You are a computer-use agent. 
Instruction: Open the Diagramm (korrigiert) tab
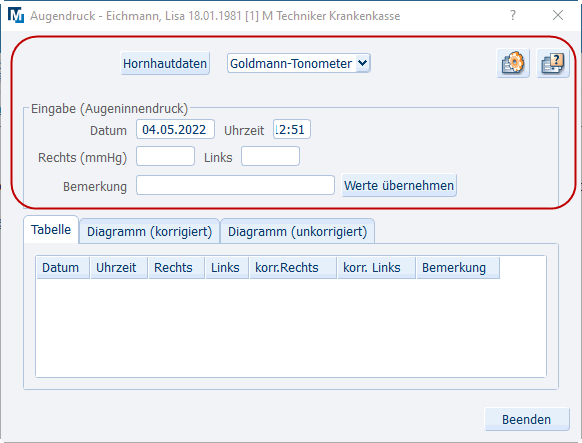(149, 232)
